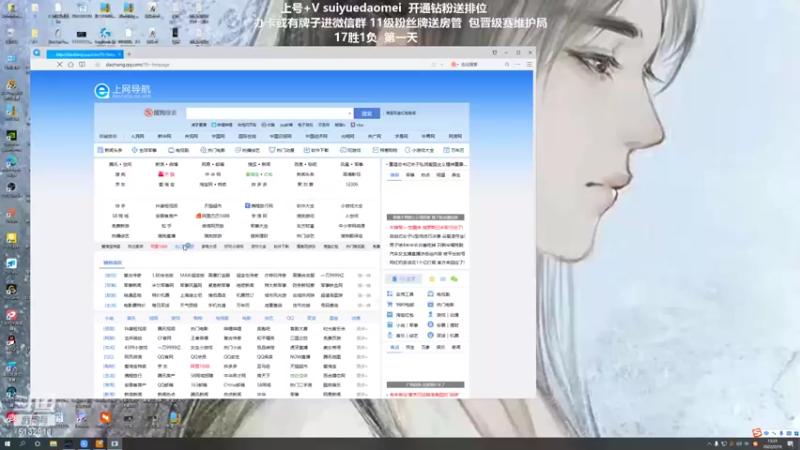Expand the search box suggestion dropdown arrow
800x450 pixels.
[x=349, y=113]
